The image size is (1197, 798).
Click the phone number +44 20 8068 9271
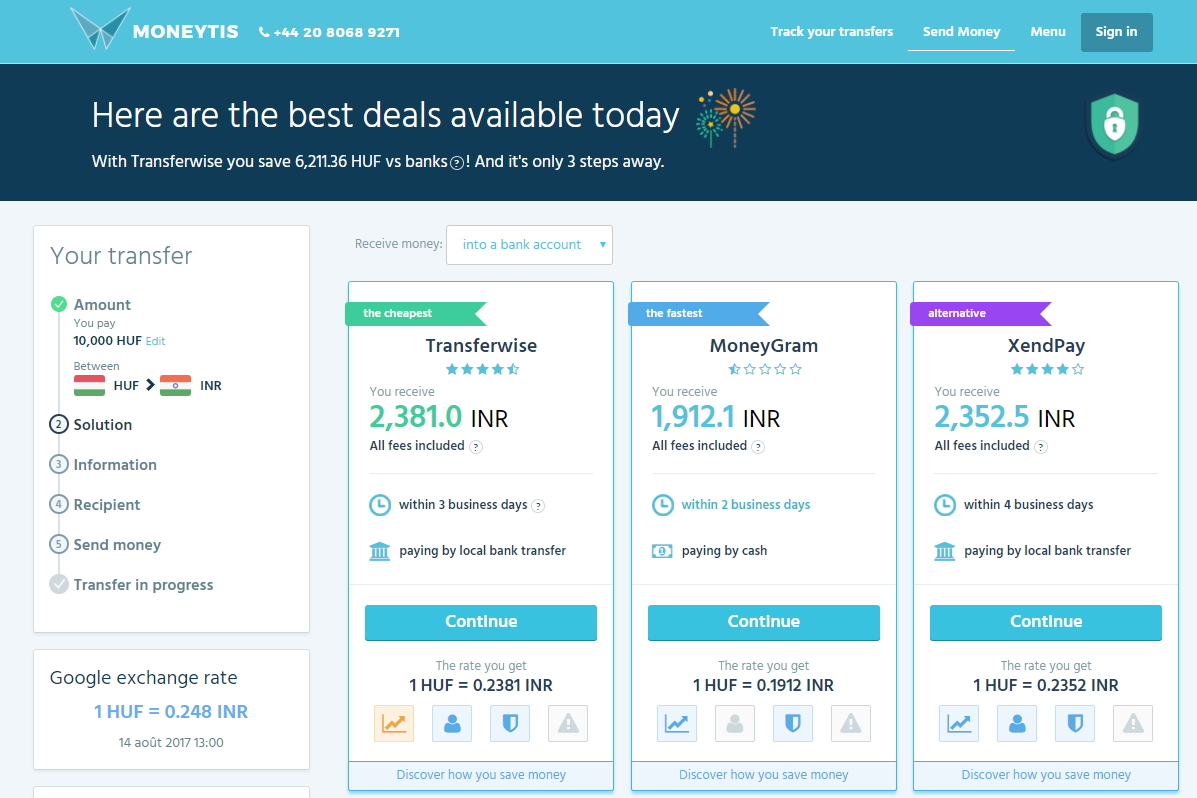(337, 32)
